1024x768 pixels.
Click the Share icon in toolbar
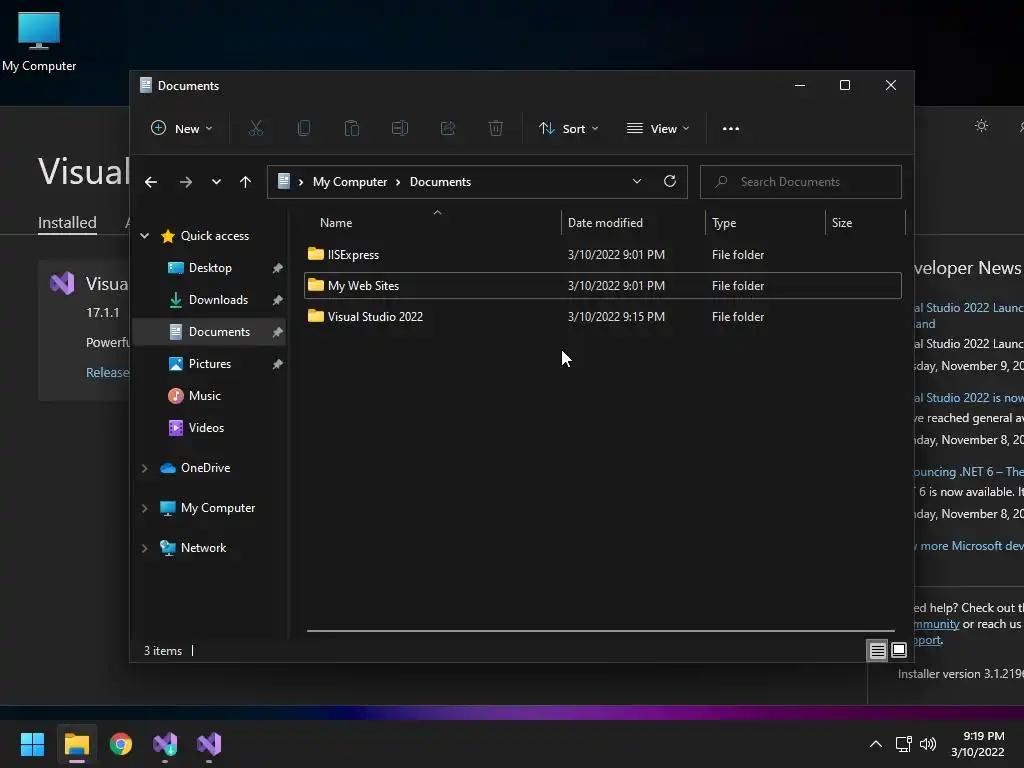click(x=448, y=129)
